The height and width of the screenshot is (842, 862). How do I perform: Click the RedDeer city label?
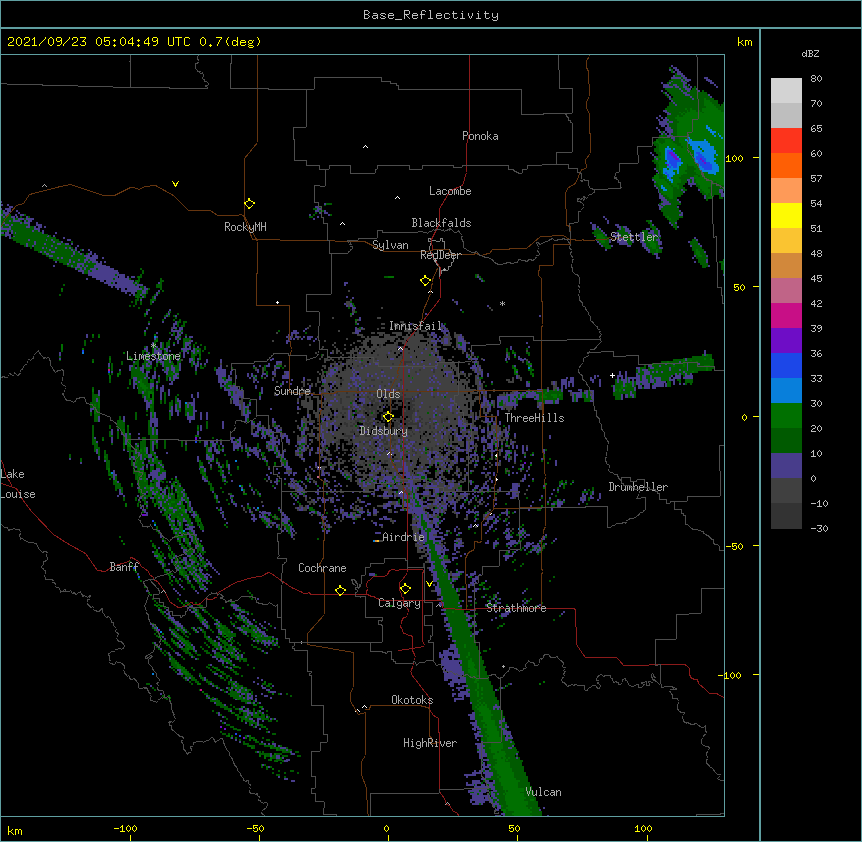[440, 255]
